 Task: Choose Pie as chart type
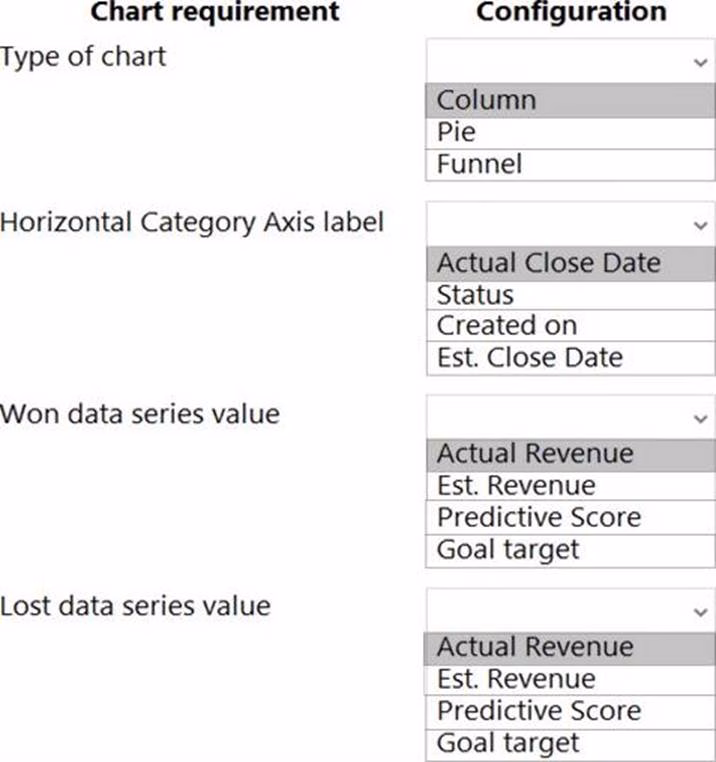click(x=570, y=132)
